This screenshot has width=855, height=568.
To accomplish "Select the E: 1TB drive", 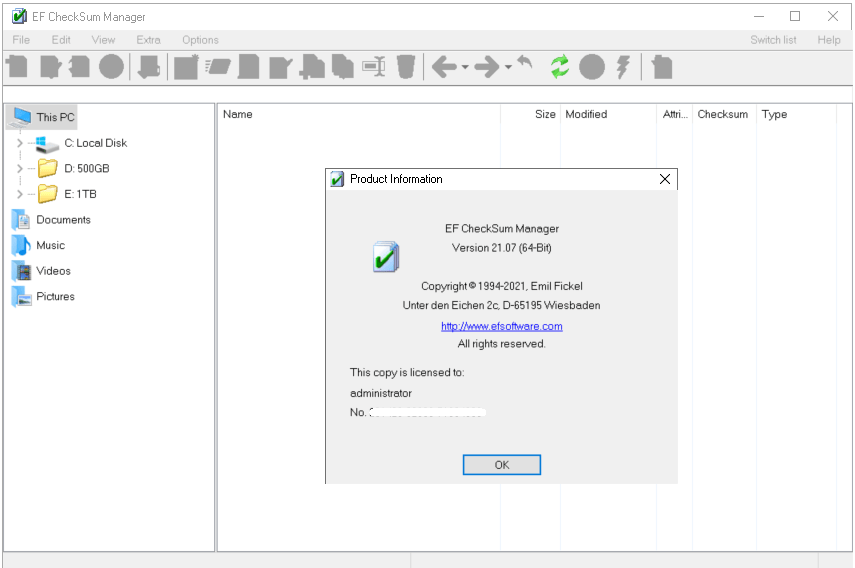I will coord(80,194).
